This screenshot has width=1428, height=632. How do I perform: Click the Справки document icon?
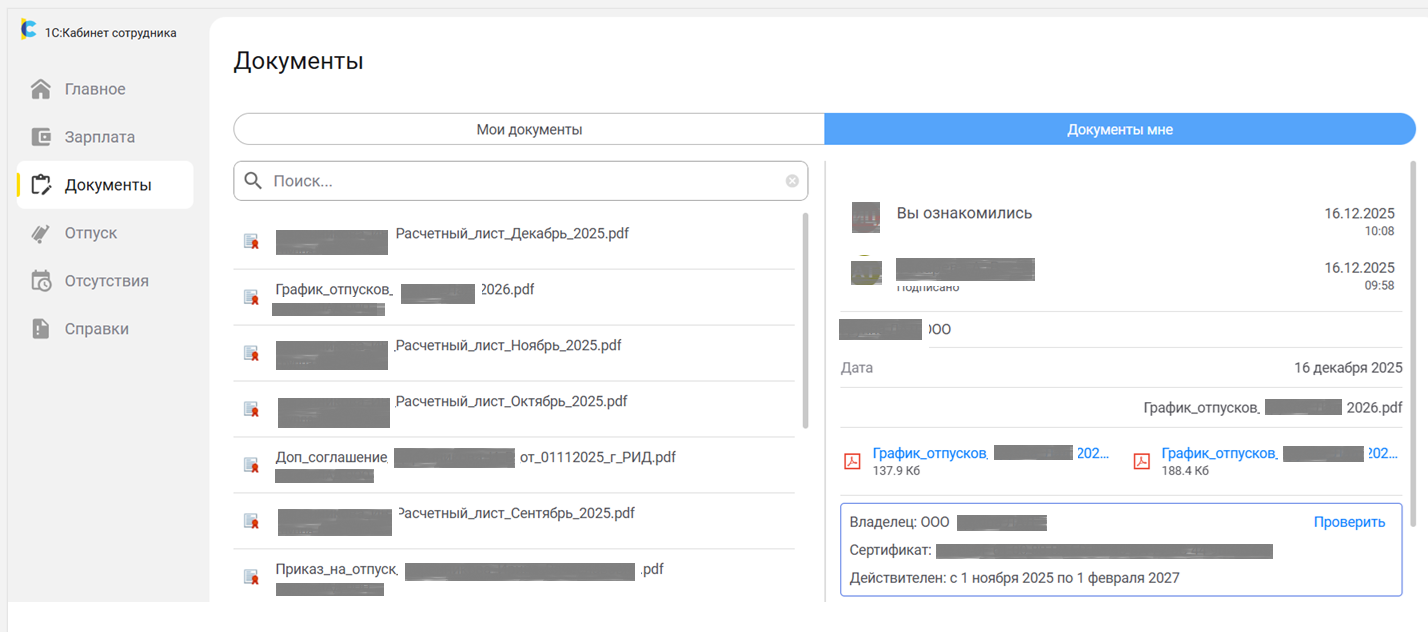click(41, 329)
